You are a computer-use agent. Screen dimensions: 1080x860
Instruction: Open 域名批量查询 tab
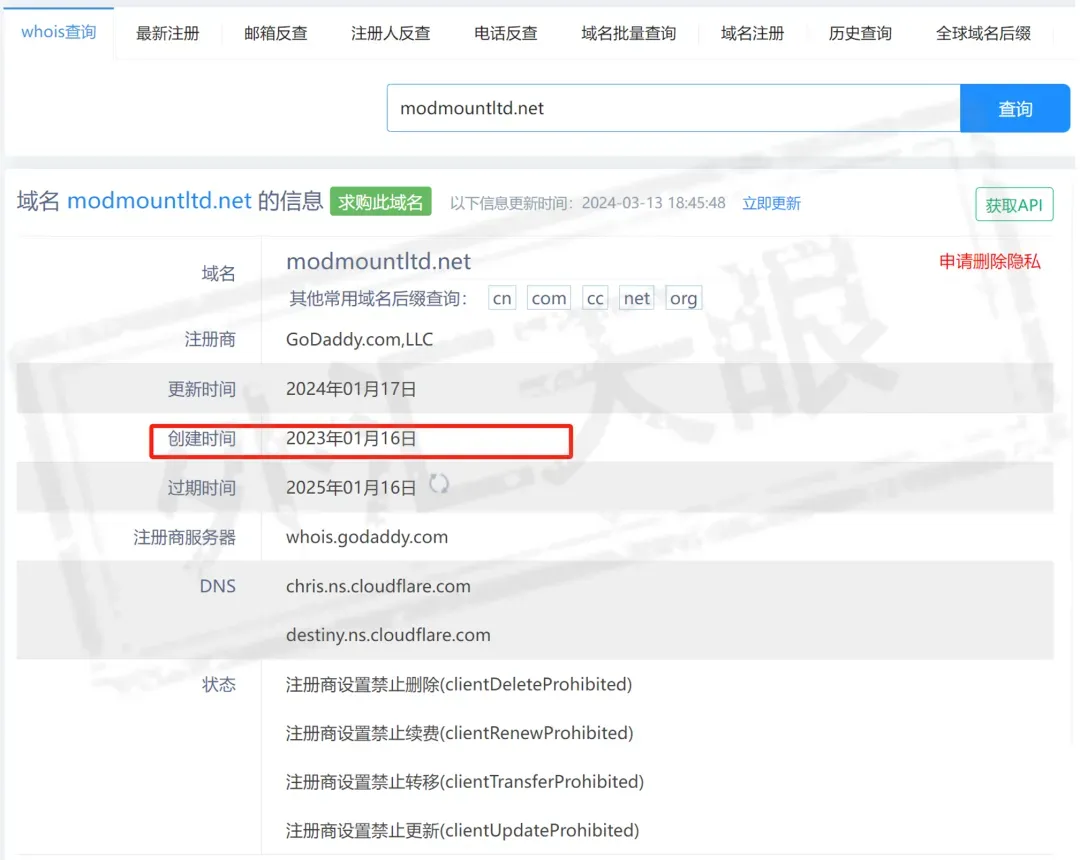629,33
